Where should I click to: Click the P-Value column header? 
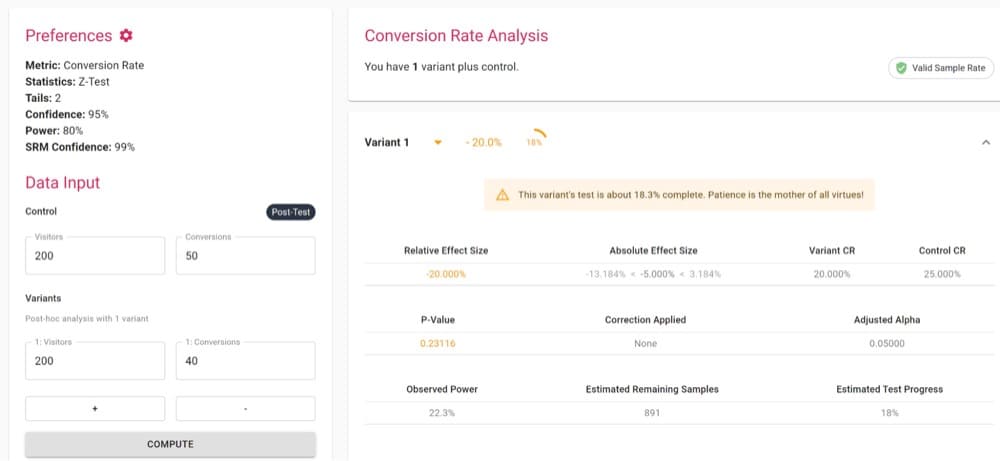437,320
